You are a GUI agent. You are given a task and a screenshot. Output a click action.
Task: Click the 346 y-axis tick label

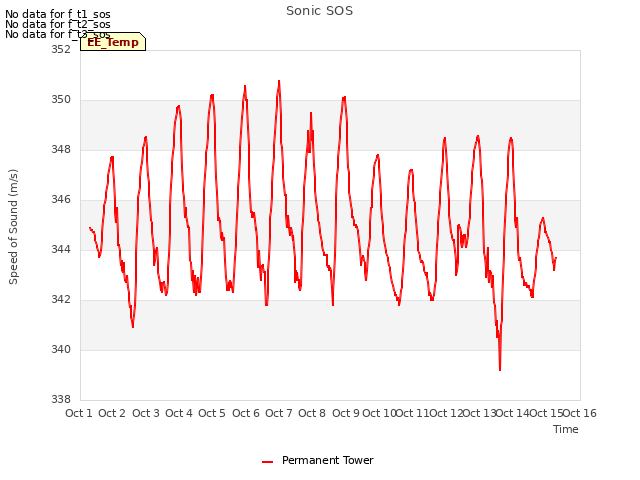click(x=61, y=200)
